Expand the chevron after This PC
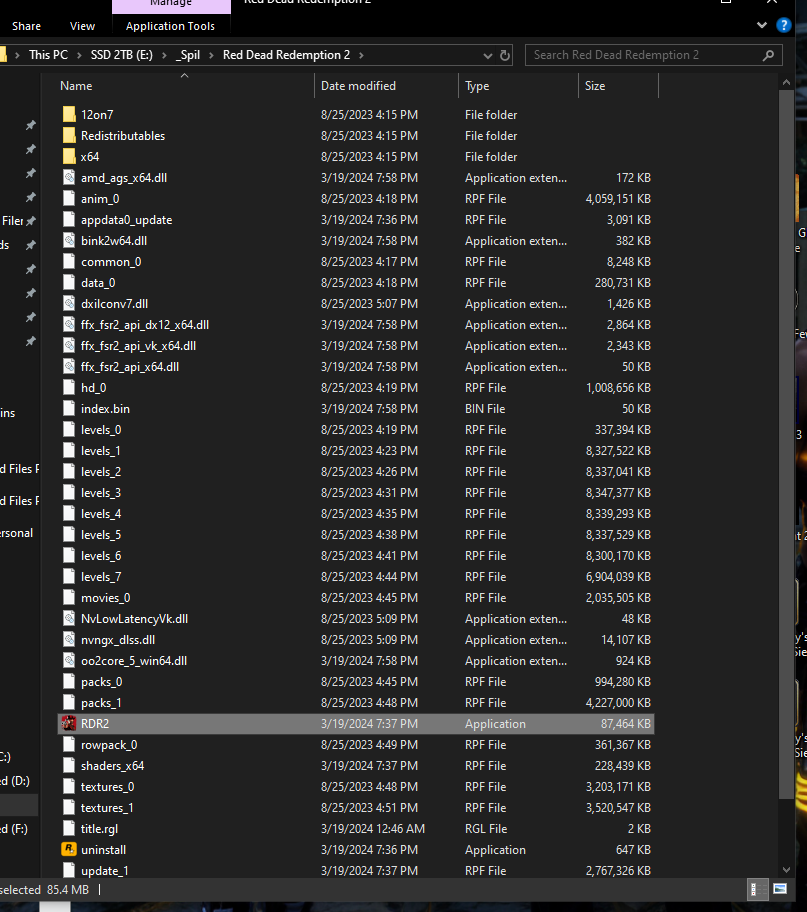This screenshot has width=807, height=912. [80, 55]
